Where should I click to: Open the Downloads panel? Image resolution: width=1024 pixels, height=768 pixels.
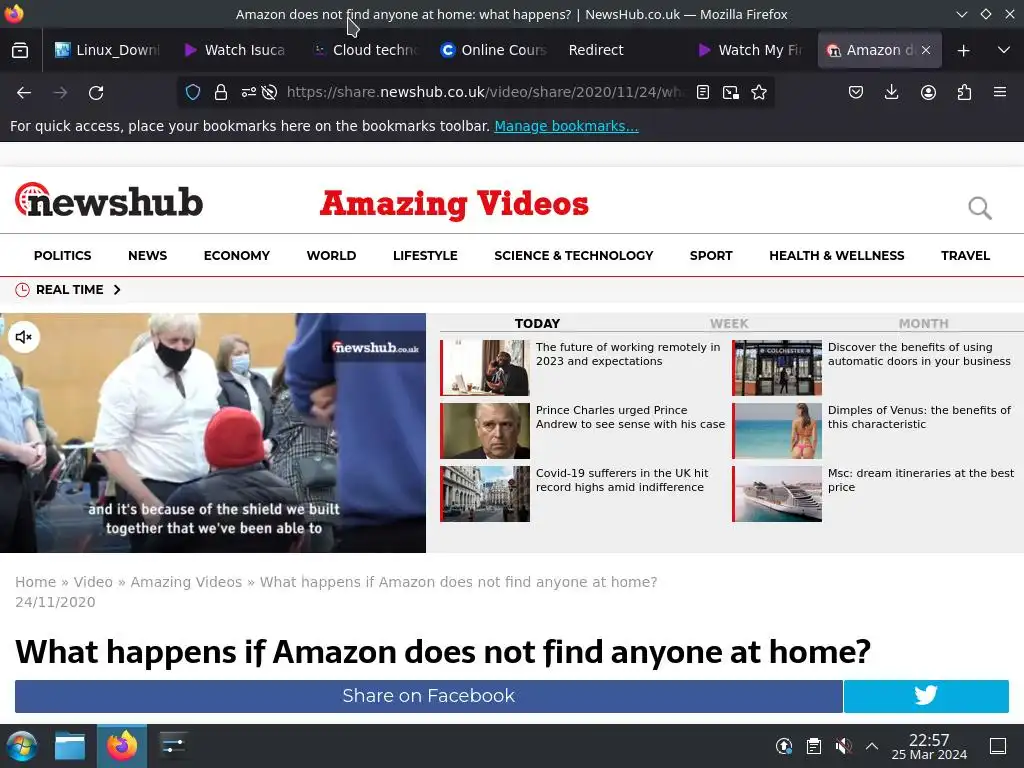click(891, 93)
